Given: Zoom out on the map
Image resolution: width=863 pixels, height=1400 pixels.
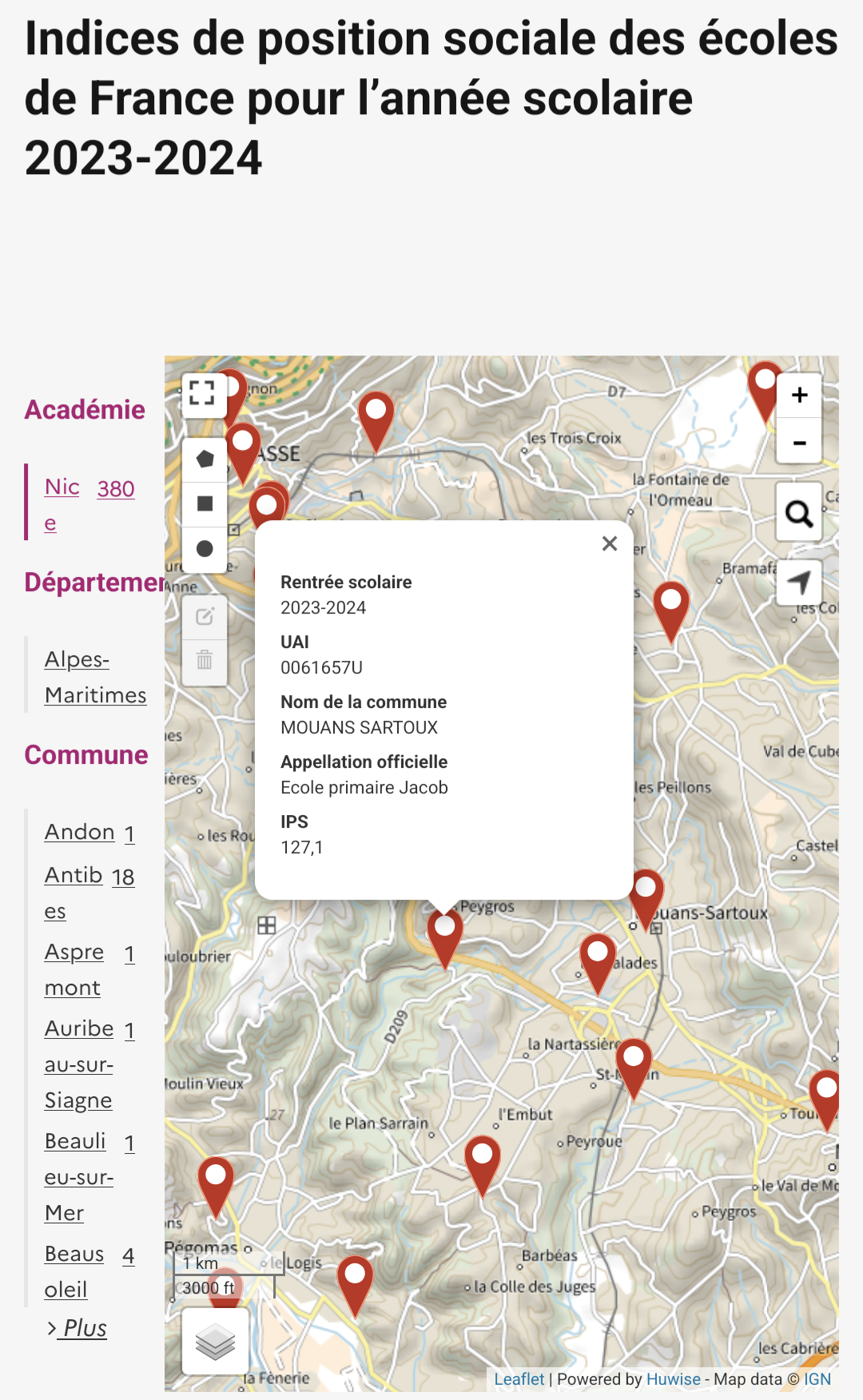Looking at the screenshot, I should (x=799, y=442).
